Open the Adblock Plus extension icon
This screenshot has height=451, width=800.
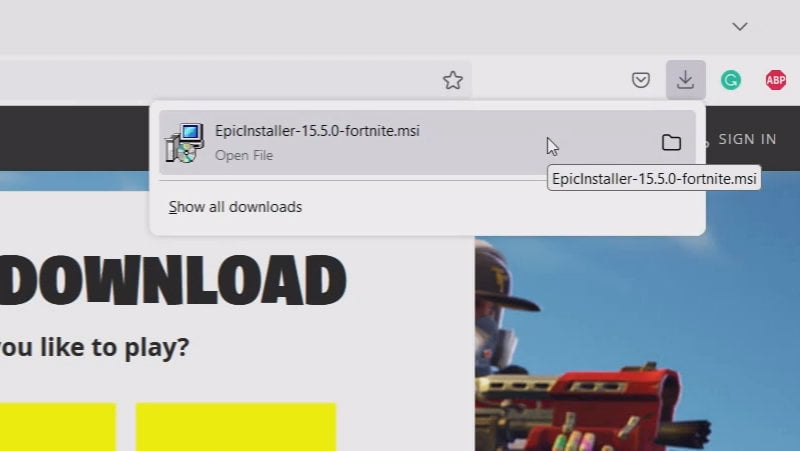776,80
